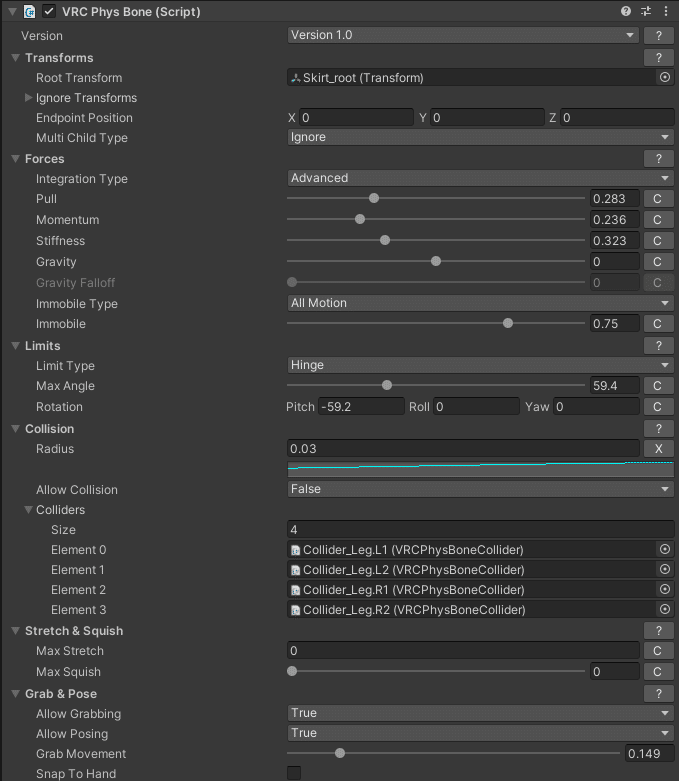Open the component's three-dot options menu
Viewport: 679px width, 781px height.
(x=666, y=12)
